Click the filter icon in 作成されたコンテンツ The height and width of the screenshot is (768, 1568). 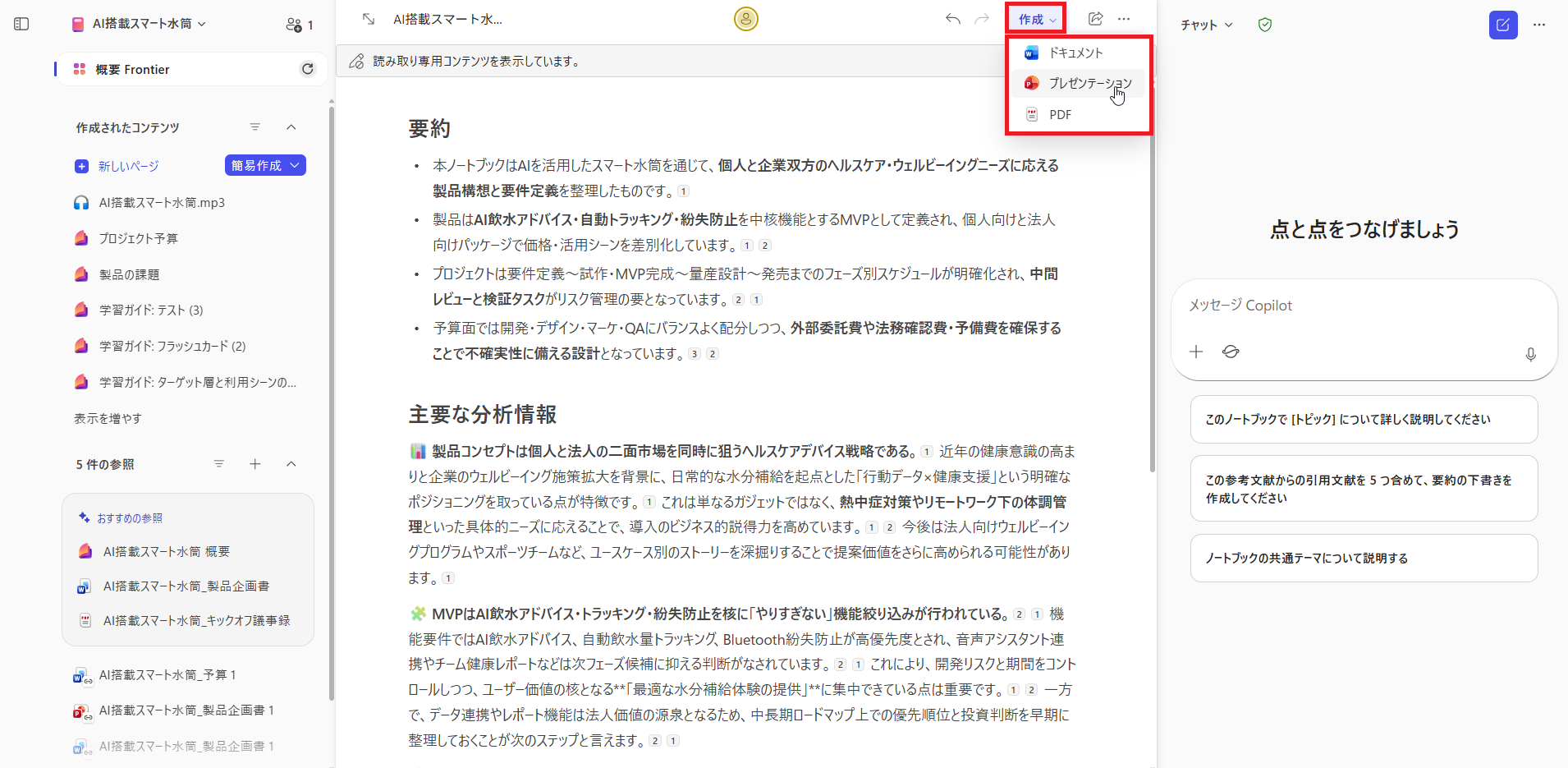pyautogui.click(x=255, y=126)
